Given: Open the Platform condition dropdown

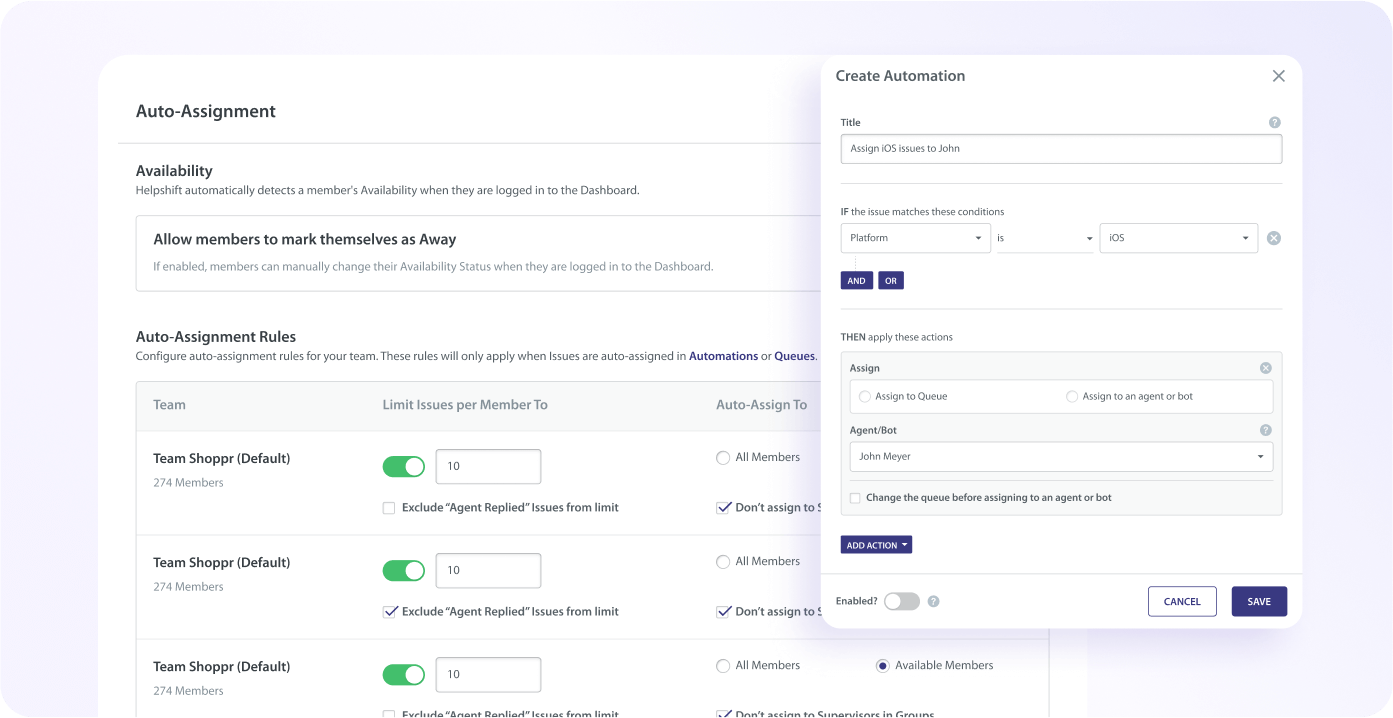Looking at the screenshot, I should pyautogui.click(x=915, y=237).
